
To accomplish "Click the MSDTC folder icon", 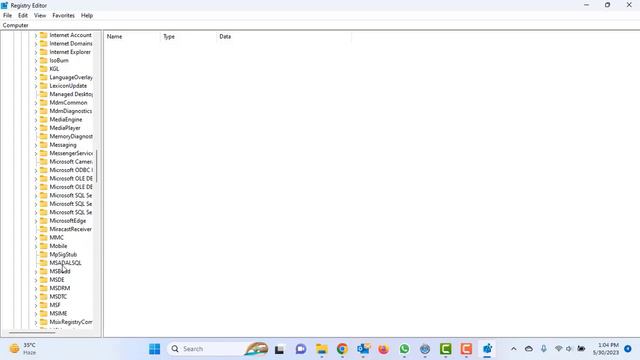I will 44,296.
